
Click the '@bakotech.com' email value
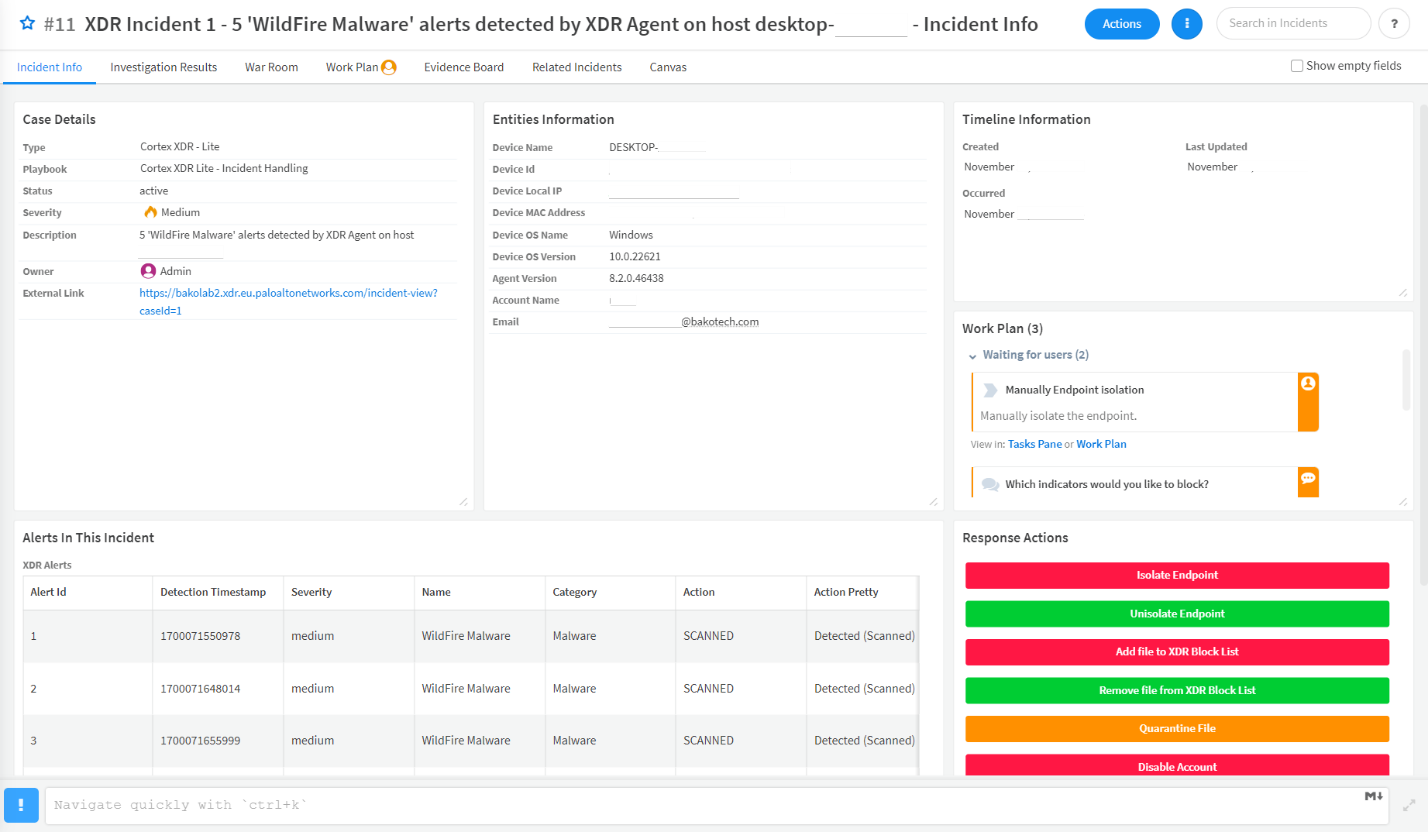pos(720,322)
